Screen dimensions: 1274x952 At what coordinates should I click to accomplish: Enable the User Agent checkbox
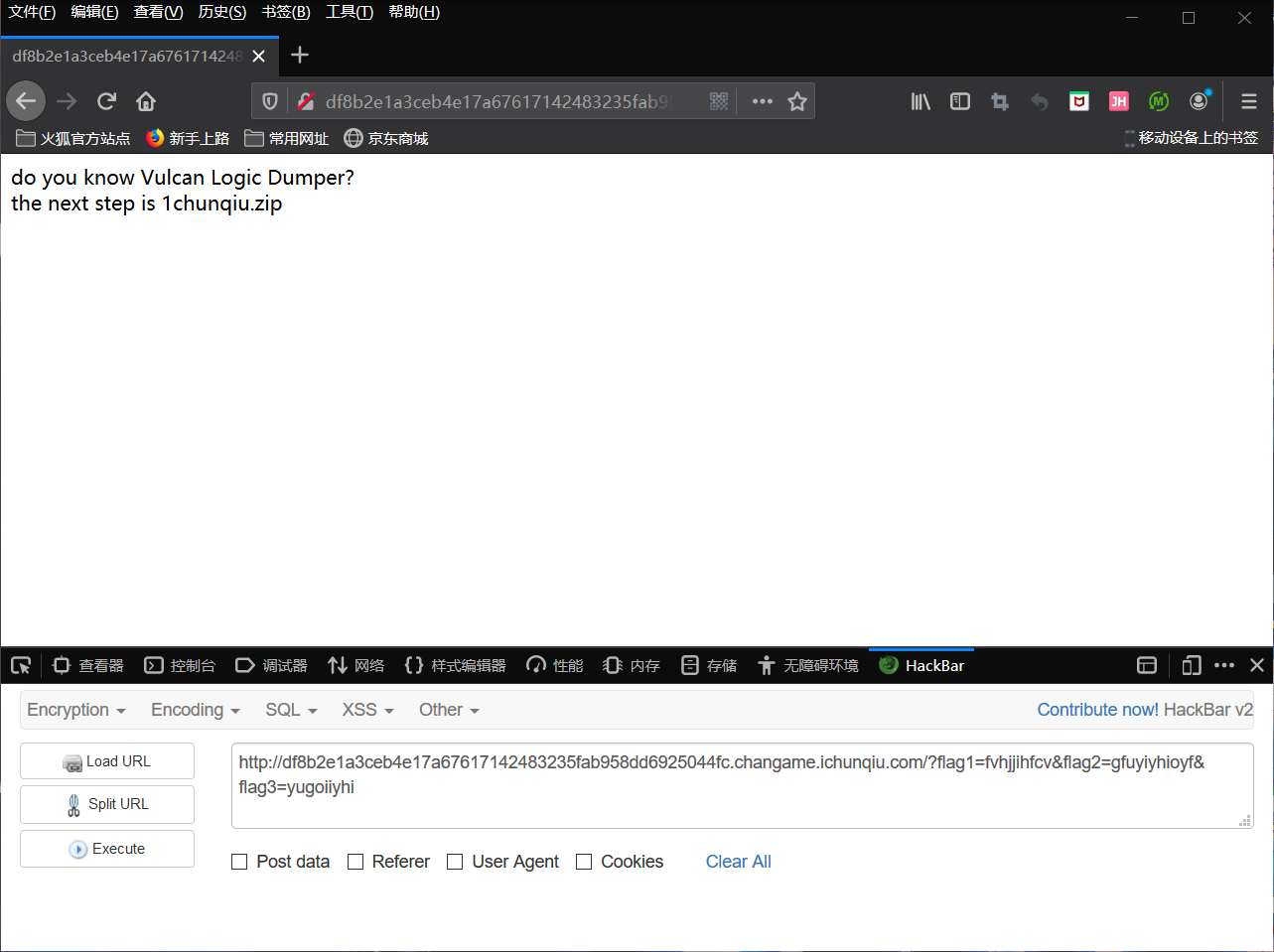click(x=455, y=862)
